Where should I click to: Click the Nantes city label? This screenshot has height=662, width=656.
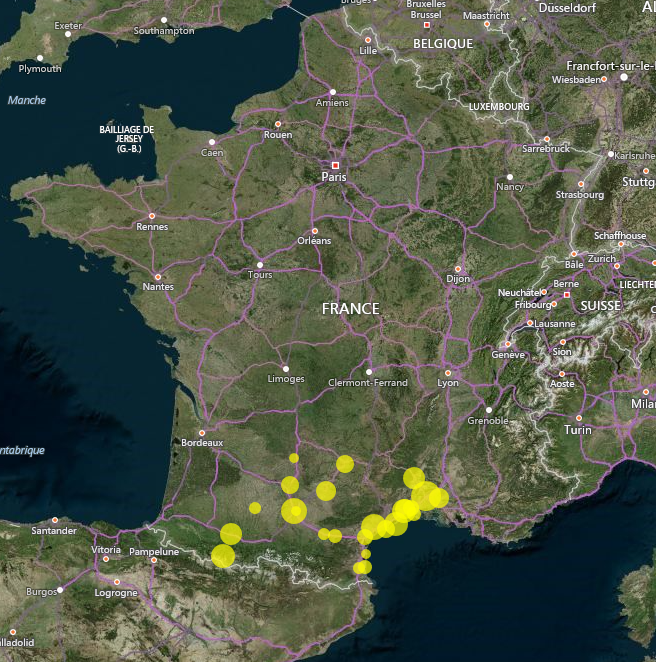click(158, 287)
